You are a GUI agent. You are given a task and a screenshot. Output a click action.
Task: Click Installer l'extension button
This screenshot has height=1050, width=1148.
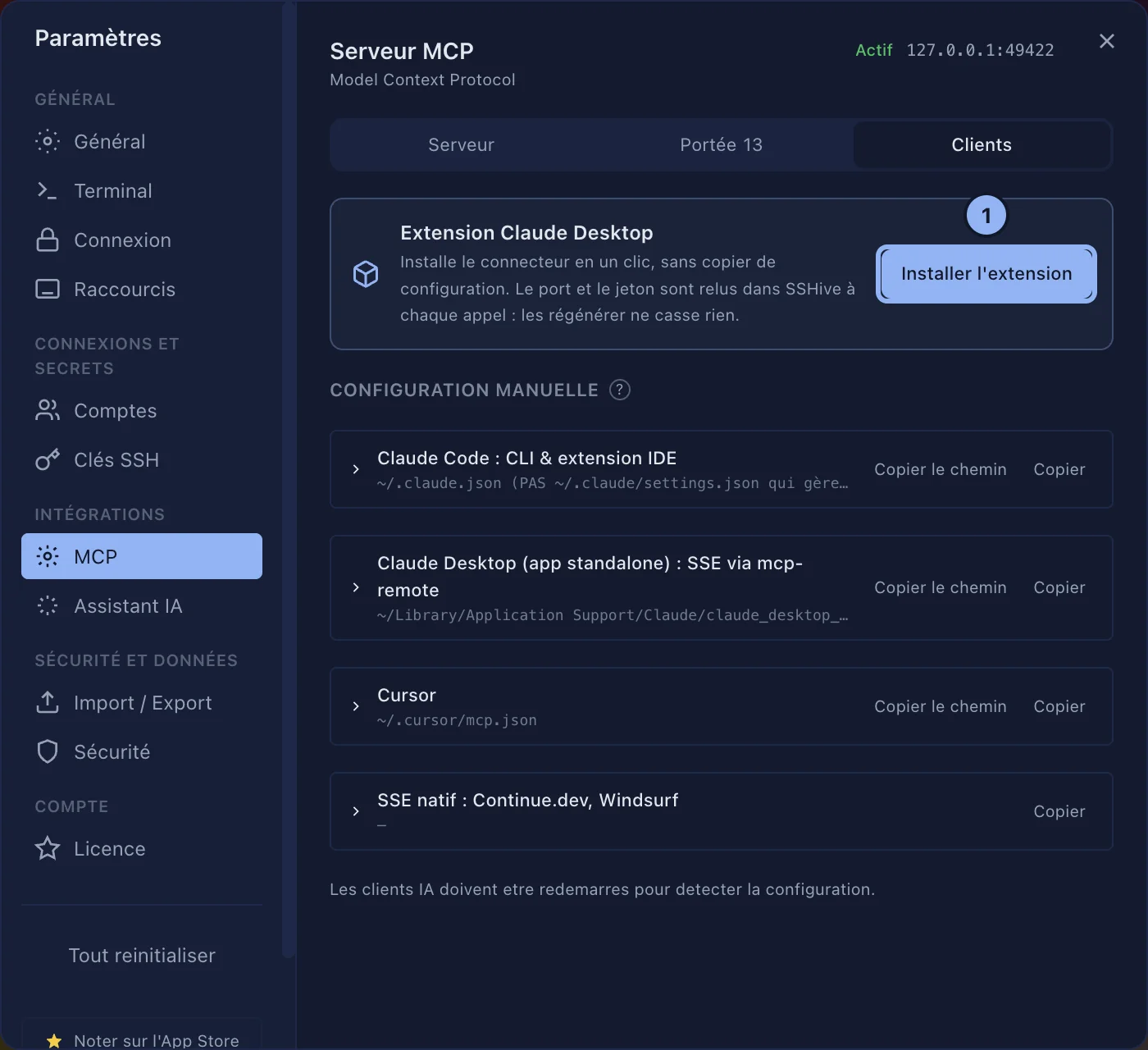coord(986,274)
